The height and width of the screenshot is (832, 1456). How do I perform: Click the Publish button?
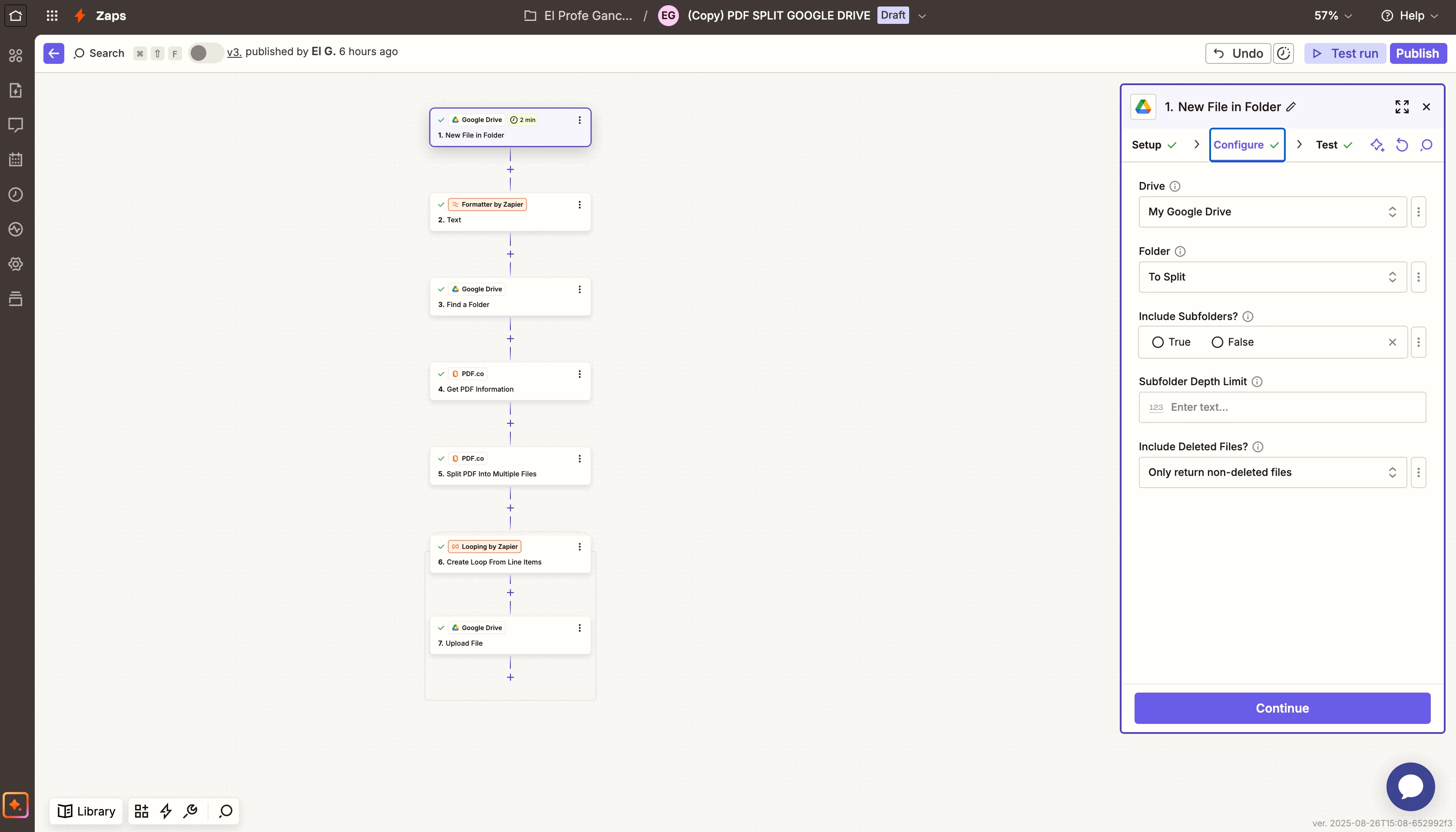pos(1418,53)
